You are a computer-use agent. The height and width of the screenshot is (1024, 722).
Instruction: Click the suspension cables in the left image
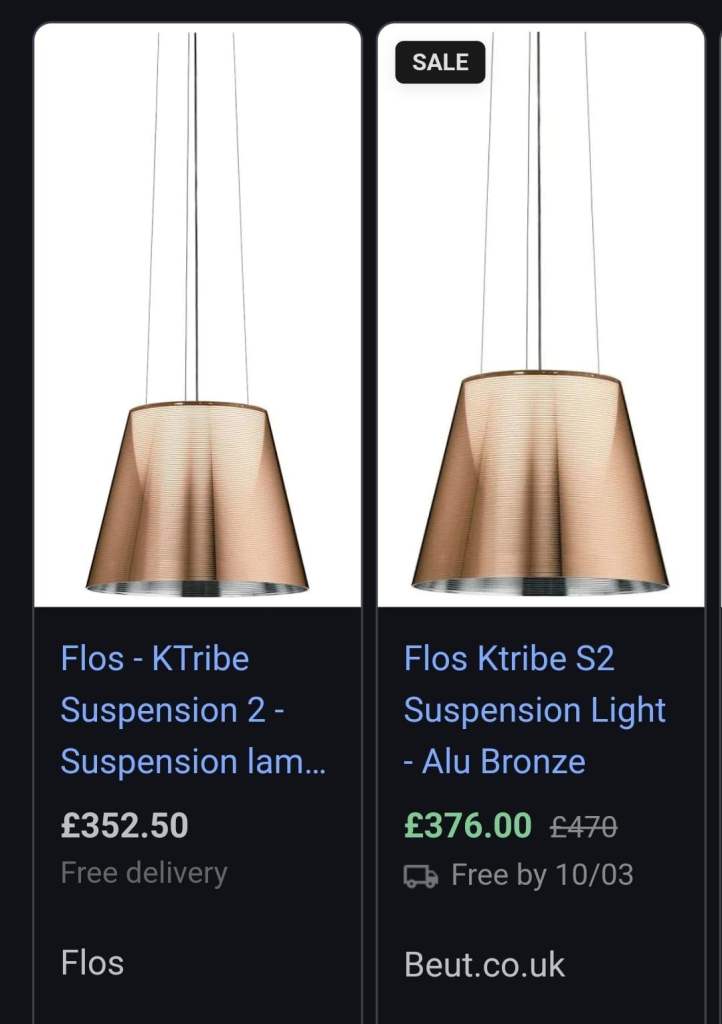pyautogui.click(x=194, y=220)
